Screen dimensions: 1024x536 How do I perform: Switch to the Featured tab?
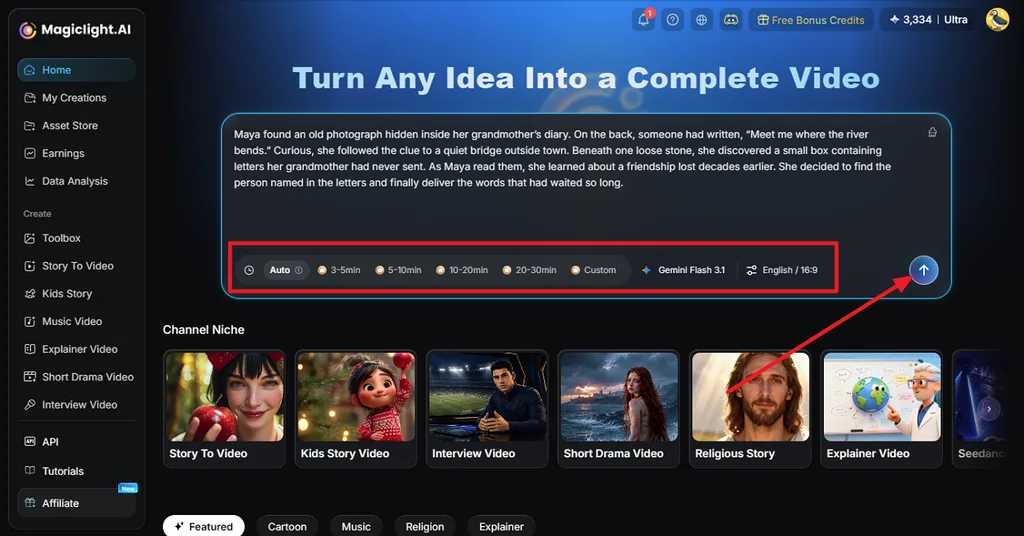click(x=204, y=526)
